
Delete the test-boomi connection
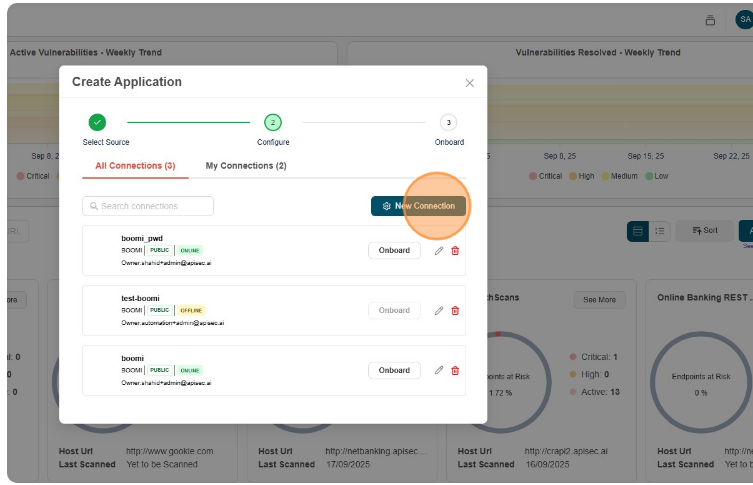pos(455,310)
